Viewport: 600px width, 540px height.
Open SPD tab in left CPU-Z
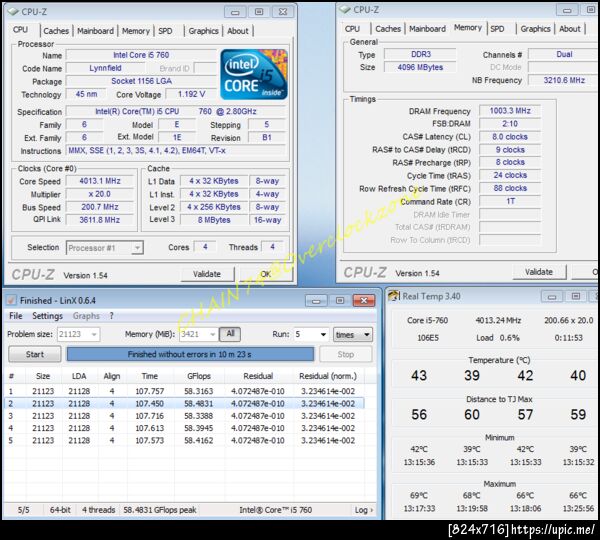(x=165, y=31)
